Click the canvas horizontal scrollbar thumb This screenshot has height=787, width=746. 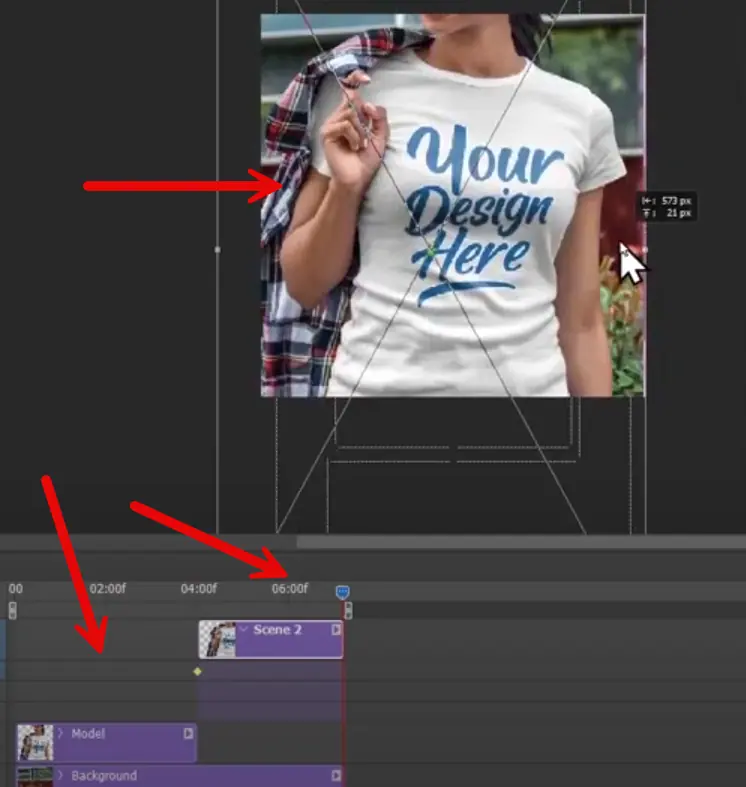coord(521,542)
